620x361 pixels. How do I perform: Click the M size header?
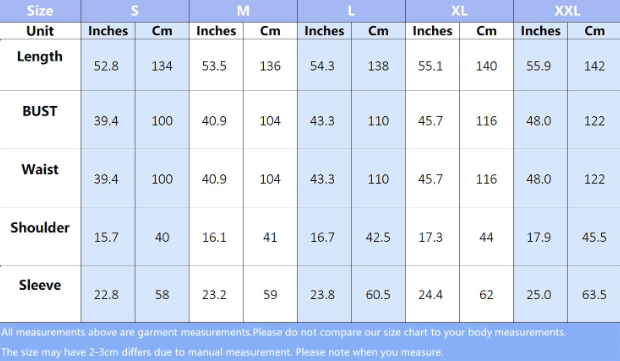point(243,11)
